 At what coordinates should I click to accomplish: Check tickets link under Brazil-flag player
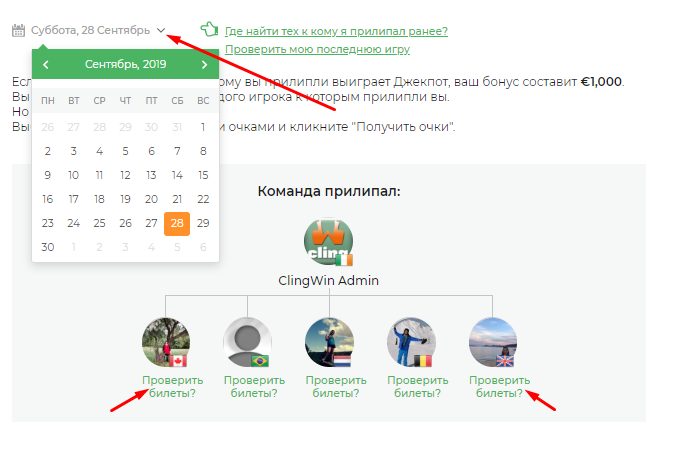point(254,387)
